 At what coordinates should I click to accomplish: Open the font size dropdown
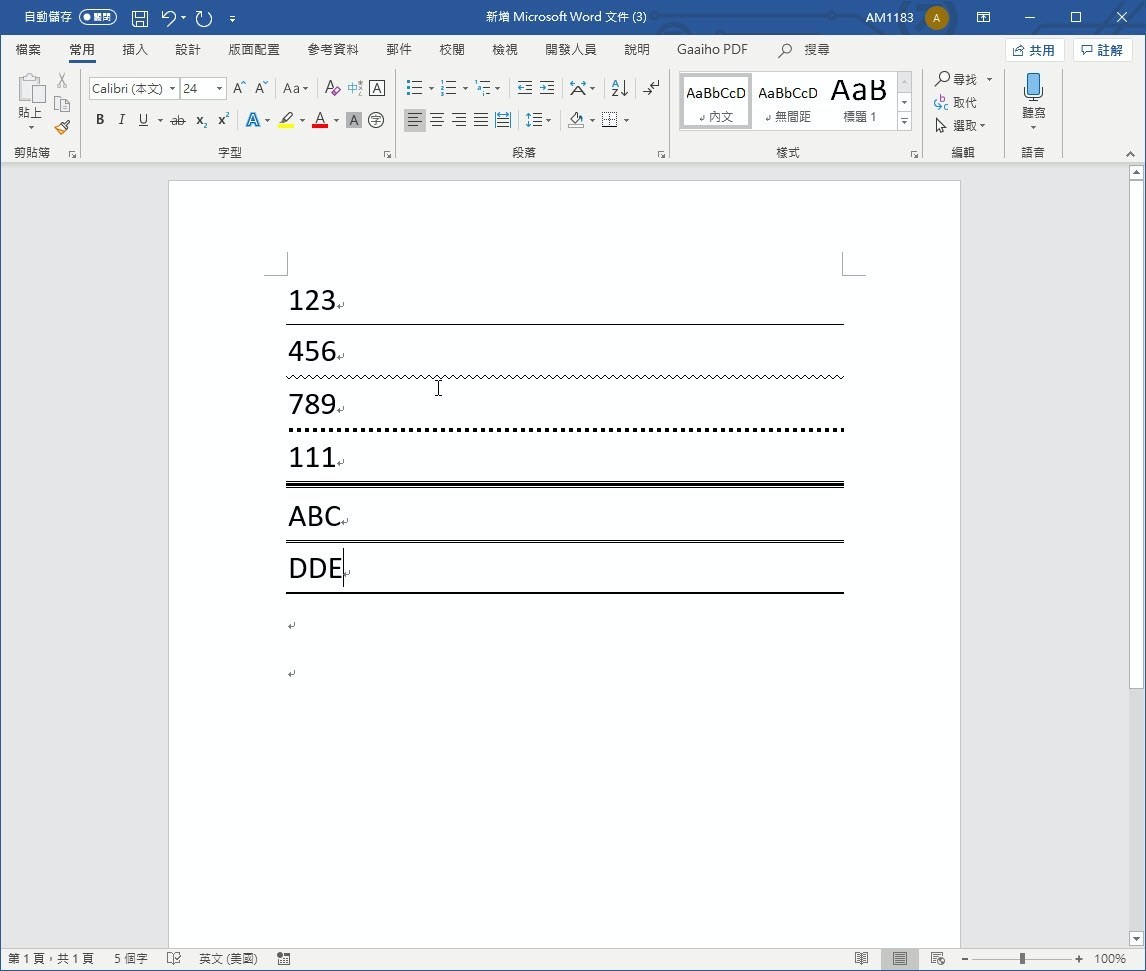pyautogui.click(x=219, y=88)
